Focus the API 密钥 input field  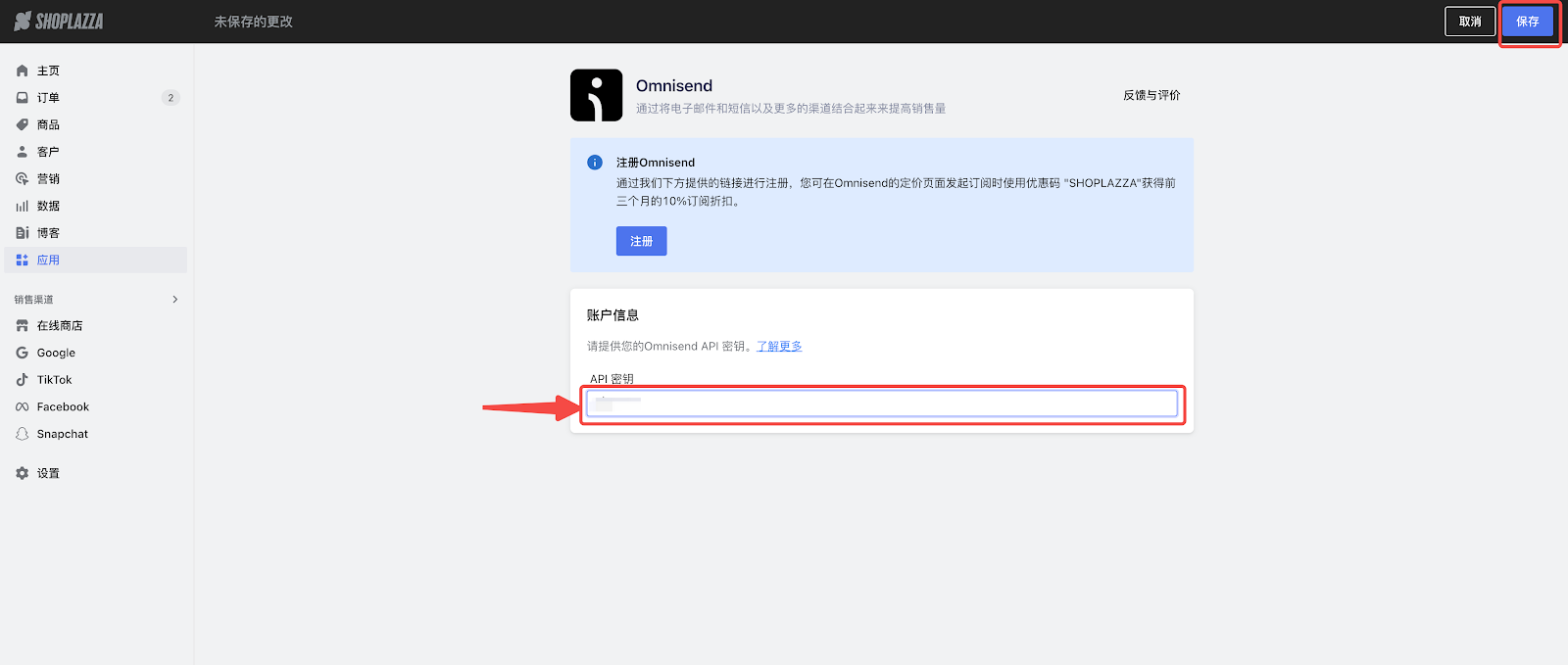pos(882,404)
